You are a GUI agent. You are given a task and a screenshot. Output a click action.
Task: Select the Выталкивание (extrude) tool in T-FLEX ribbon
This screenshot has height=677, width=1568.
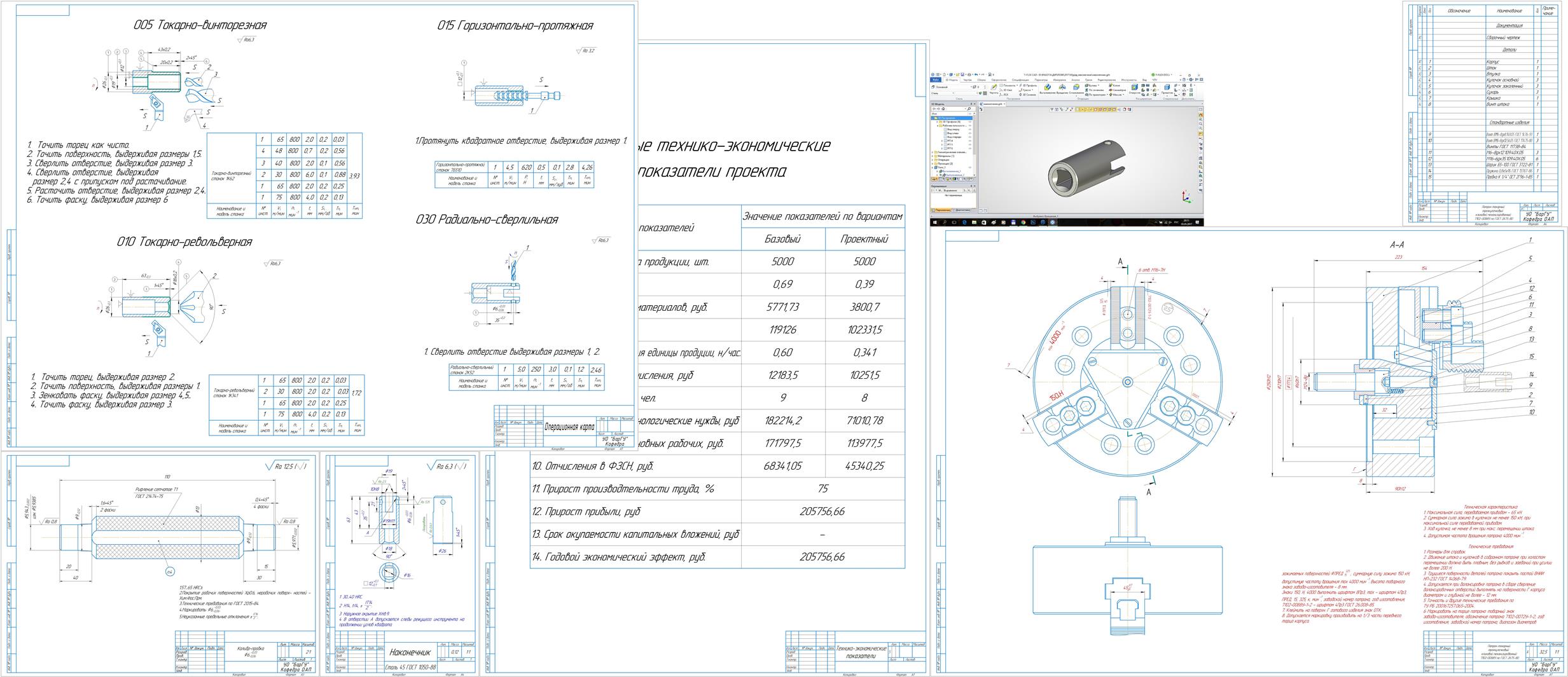(1048, 89)
